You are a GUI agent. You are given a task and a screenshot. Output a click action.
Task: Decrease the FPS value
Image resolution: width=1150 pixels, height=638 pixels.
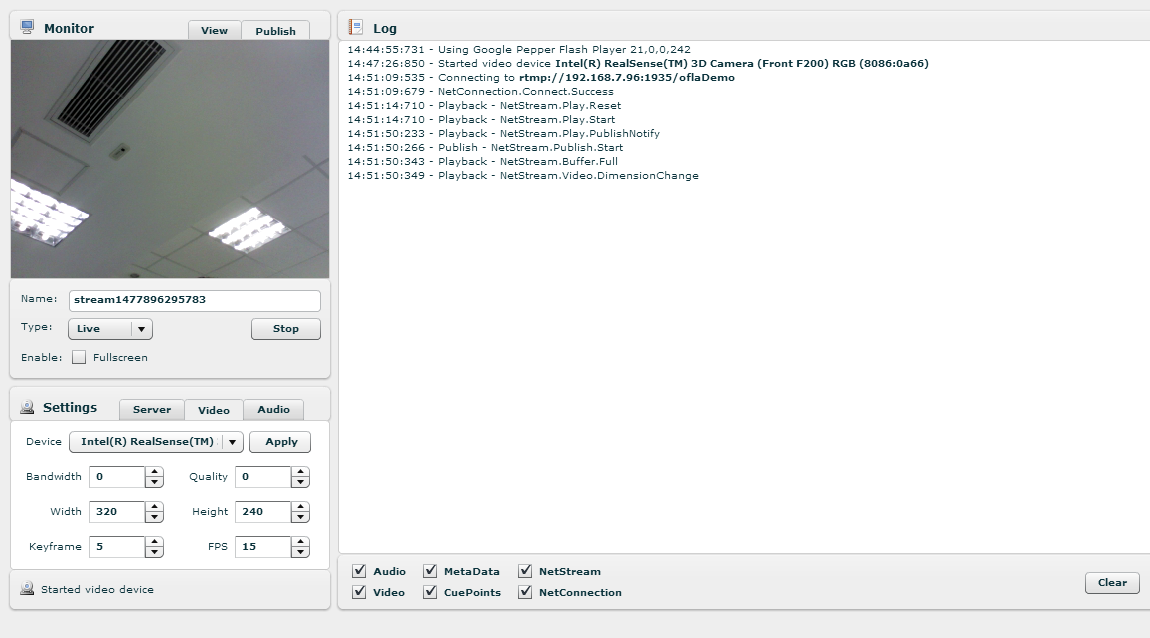tap(300, 552)
